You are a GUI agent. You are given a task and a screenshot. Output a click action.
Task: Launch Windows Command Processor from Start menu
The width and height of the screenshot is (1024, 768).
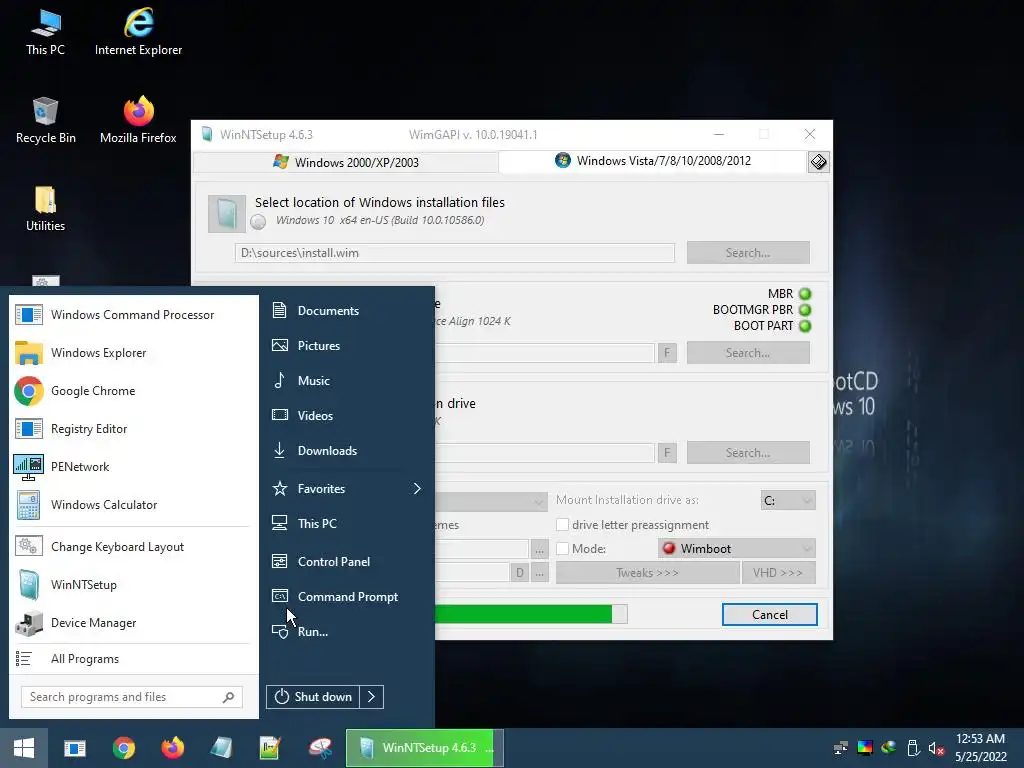(131, 315)
